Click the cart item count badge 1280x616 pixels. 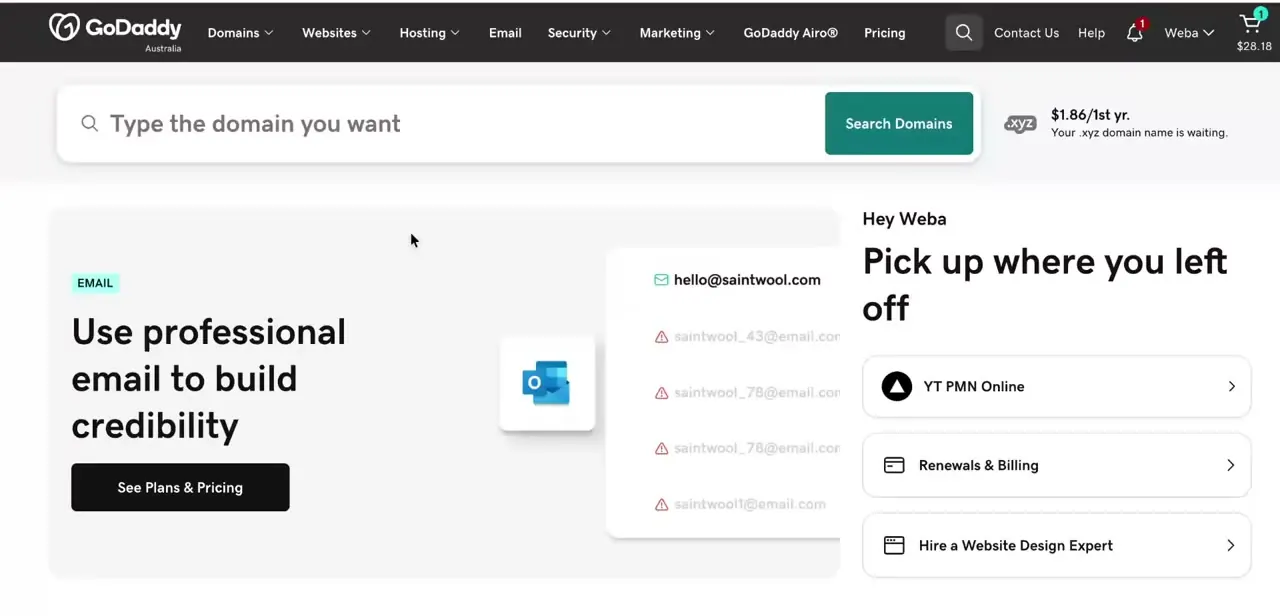click(x=1260, y=14)
